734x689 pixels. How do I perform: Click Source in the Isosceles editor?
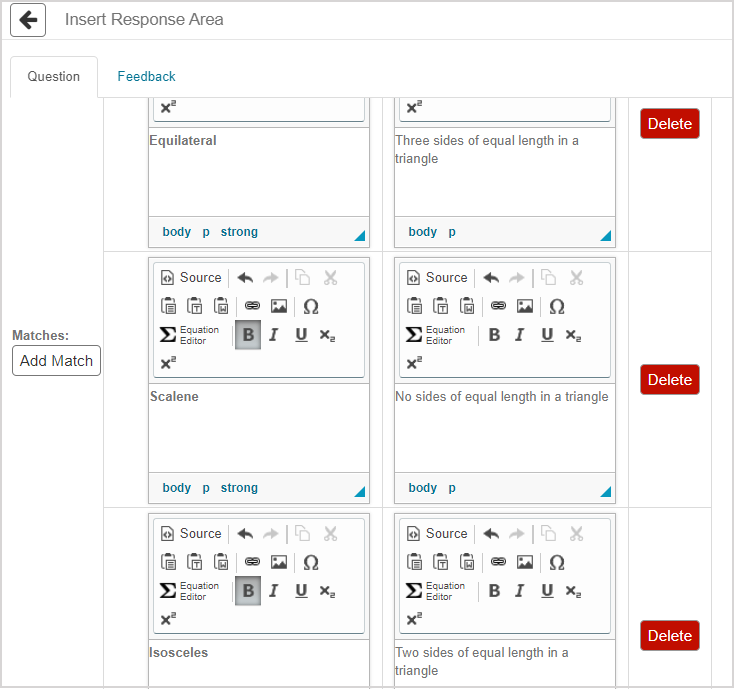coord(191,534)
